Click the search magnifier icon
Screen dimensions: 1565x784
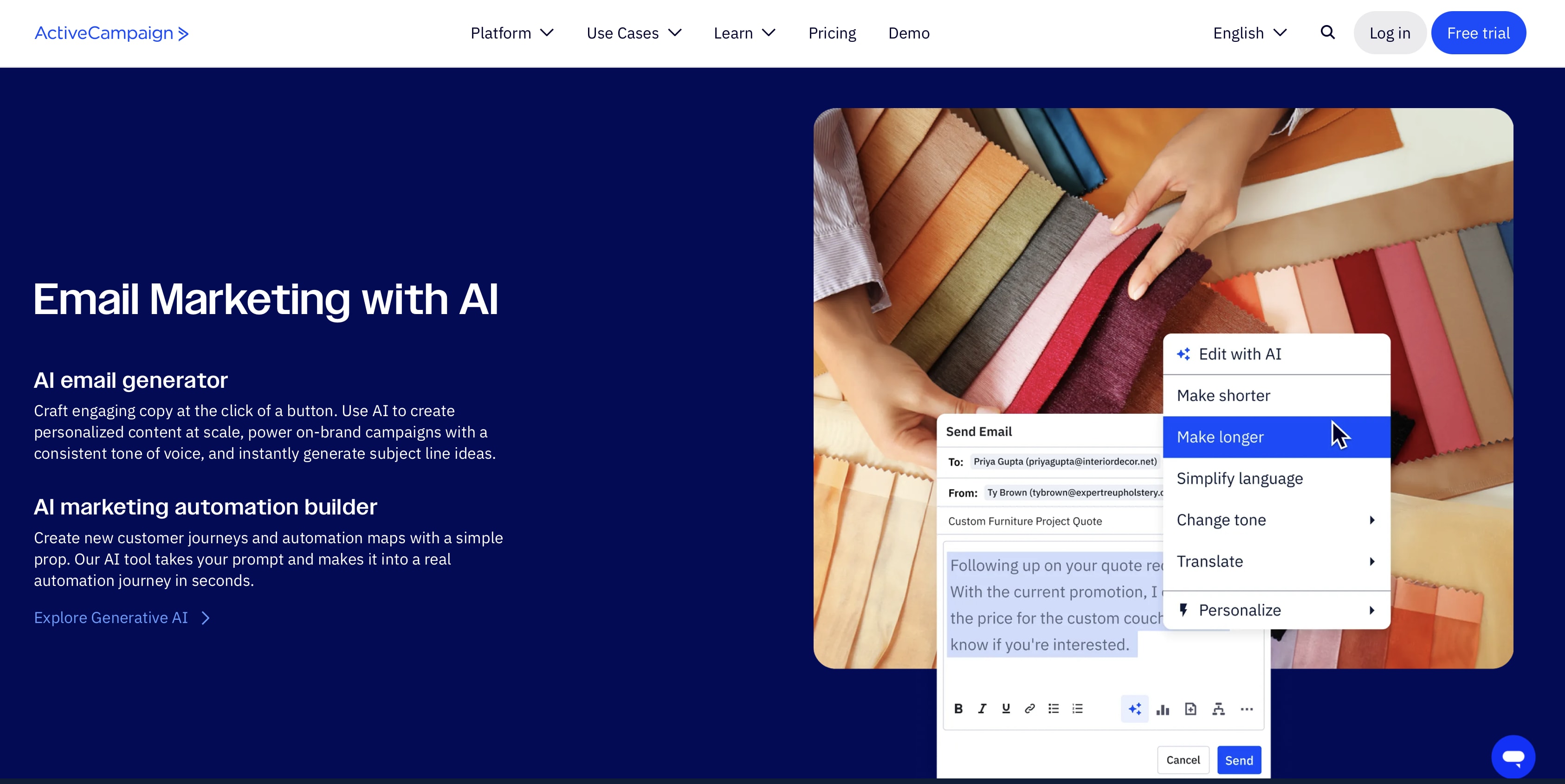1327,33
